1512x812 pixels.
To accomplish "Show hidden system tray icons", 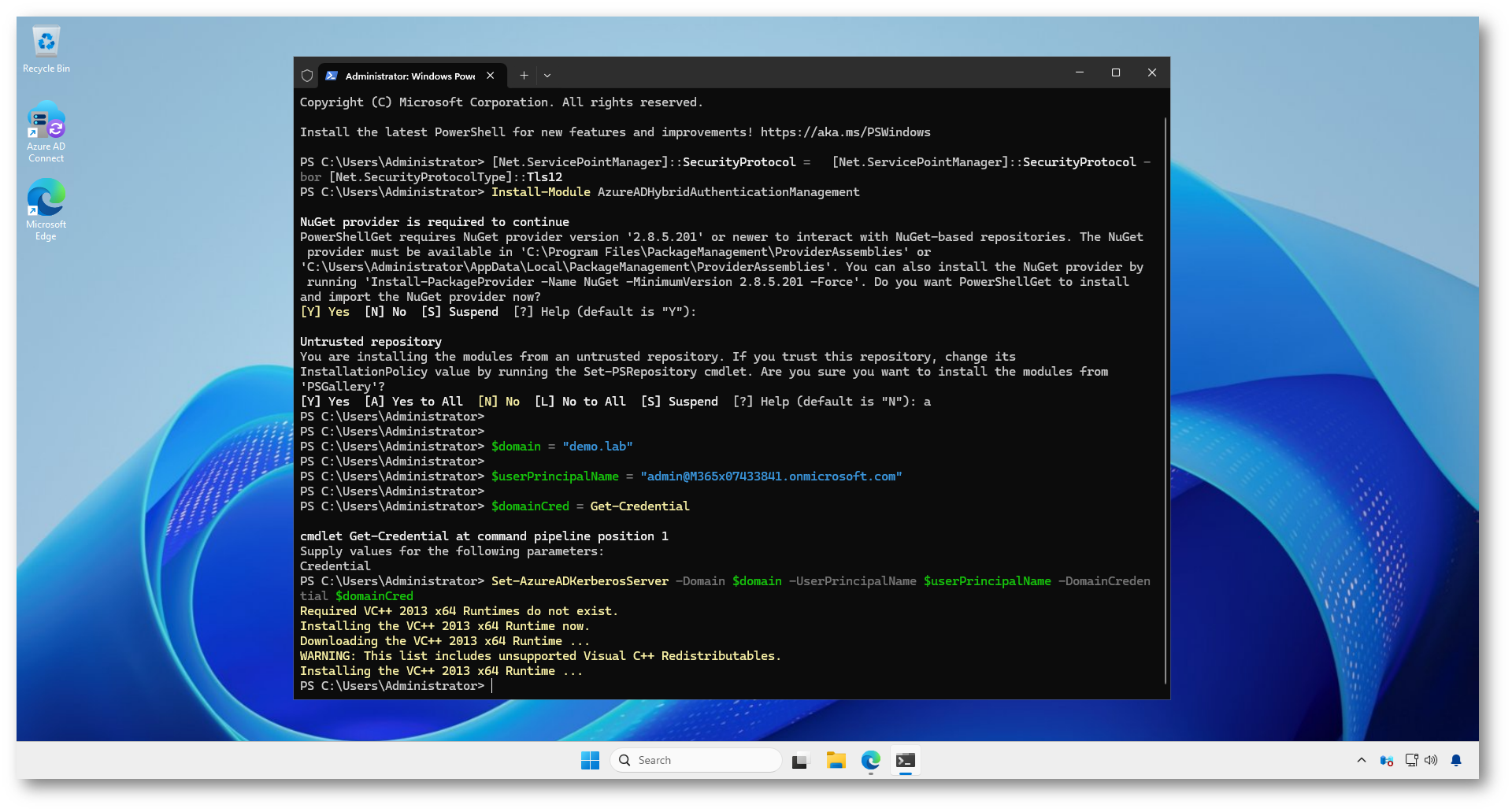I will (x=1362, y=760).
